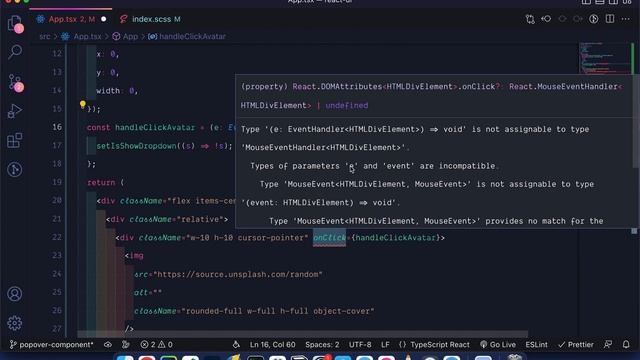The height and width of the screenshot is (360, 640).
Task: Open the Run and Debug view
Action: 15,111
